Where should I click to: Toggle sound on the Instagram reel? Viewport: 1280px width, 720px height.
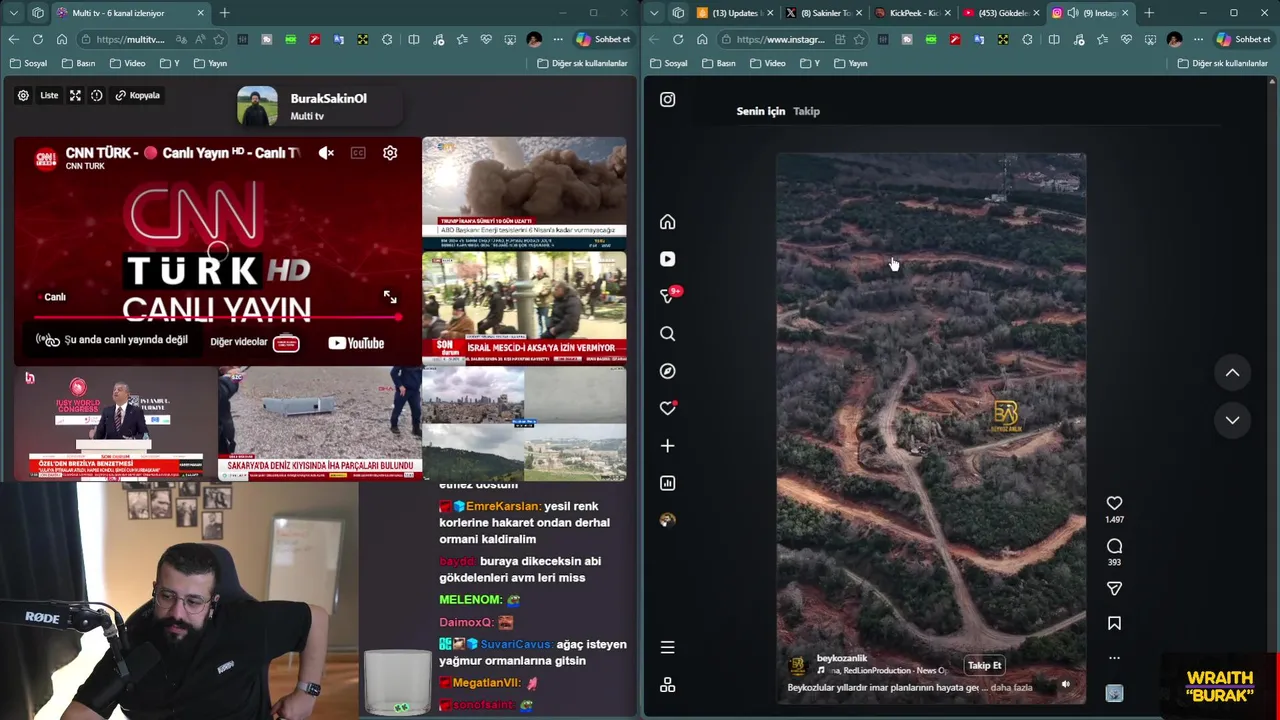pyautogui.click(x=1065, y=685)
